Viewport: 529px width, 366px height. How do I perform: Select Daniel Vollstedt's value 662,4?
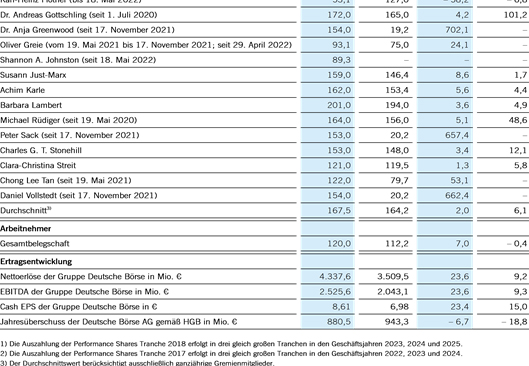coord(457,195)
